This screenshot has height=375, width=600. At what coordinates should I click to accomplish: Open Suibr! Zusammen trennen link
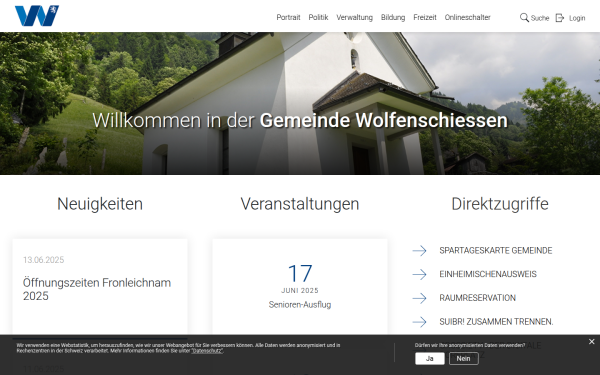(x=496, y=322)
